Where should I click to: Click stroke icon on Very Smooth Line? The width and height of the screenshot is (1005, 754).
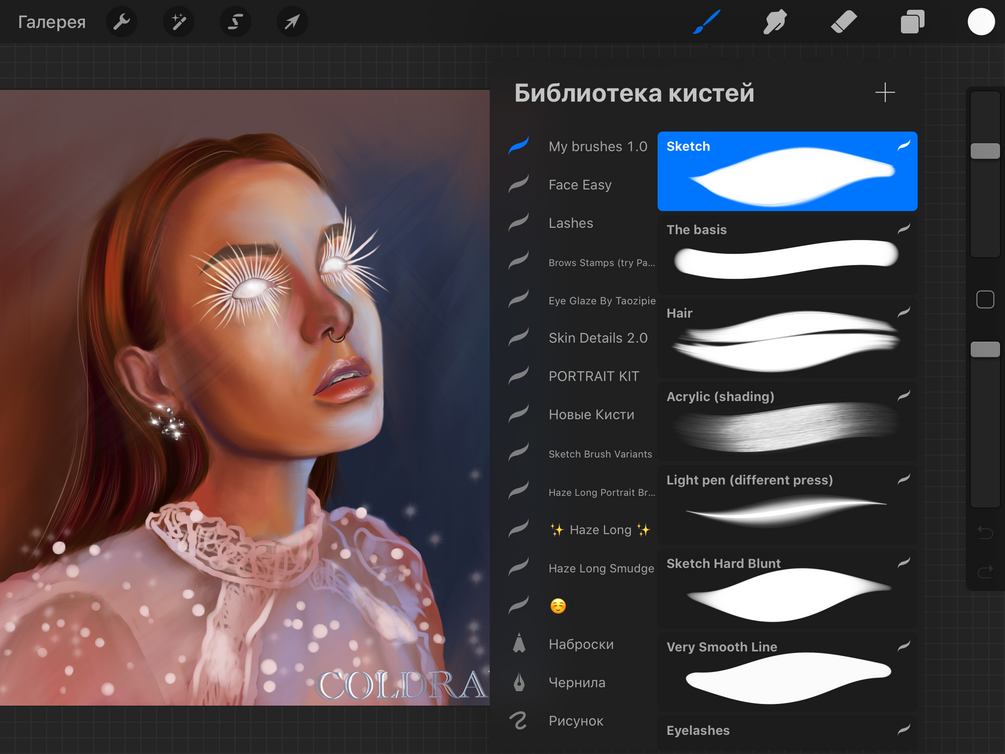coord(904,646)
